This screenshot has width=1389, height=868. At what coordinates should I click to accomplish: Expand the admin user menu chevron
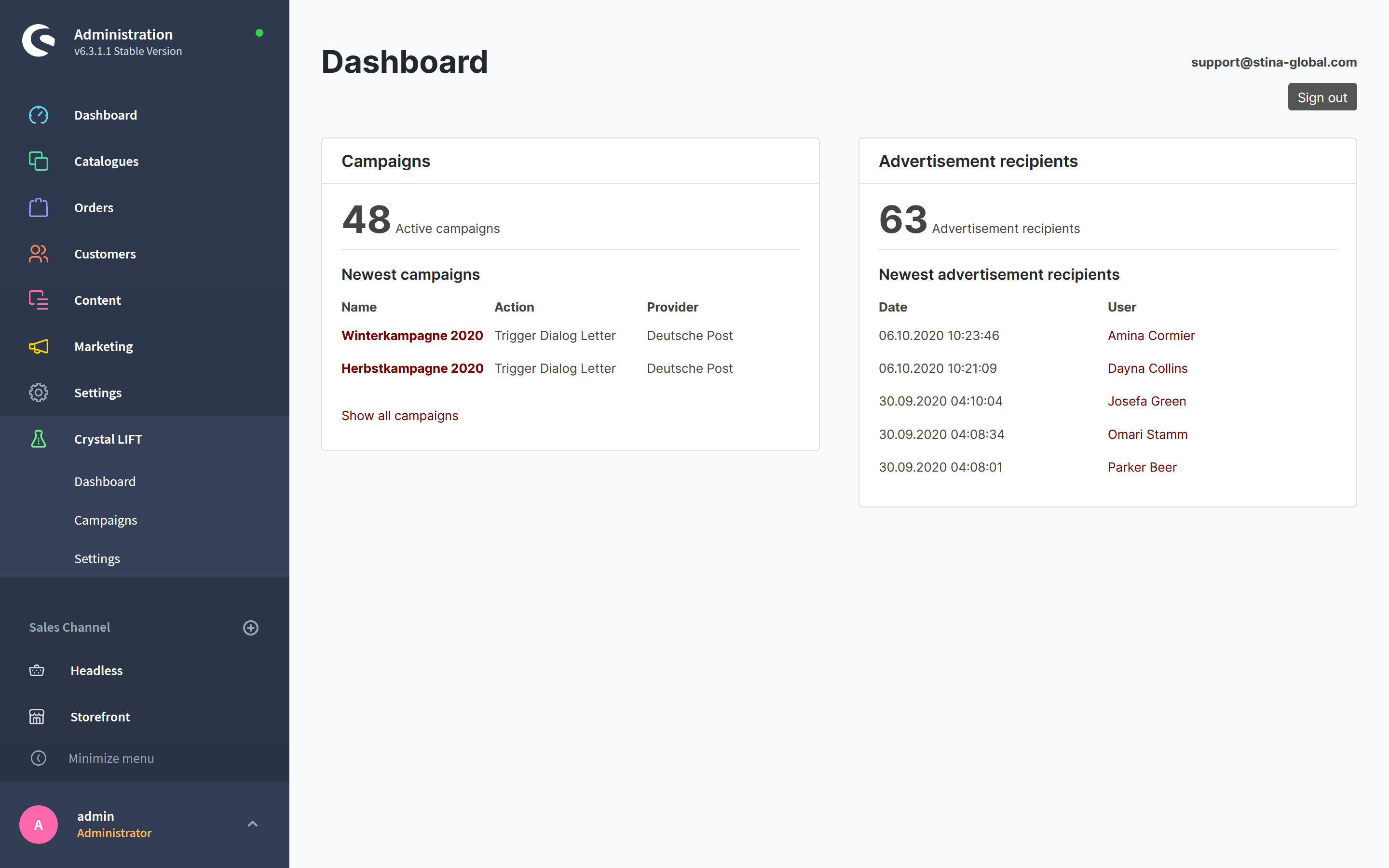pos(253,824)
